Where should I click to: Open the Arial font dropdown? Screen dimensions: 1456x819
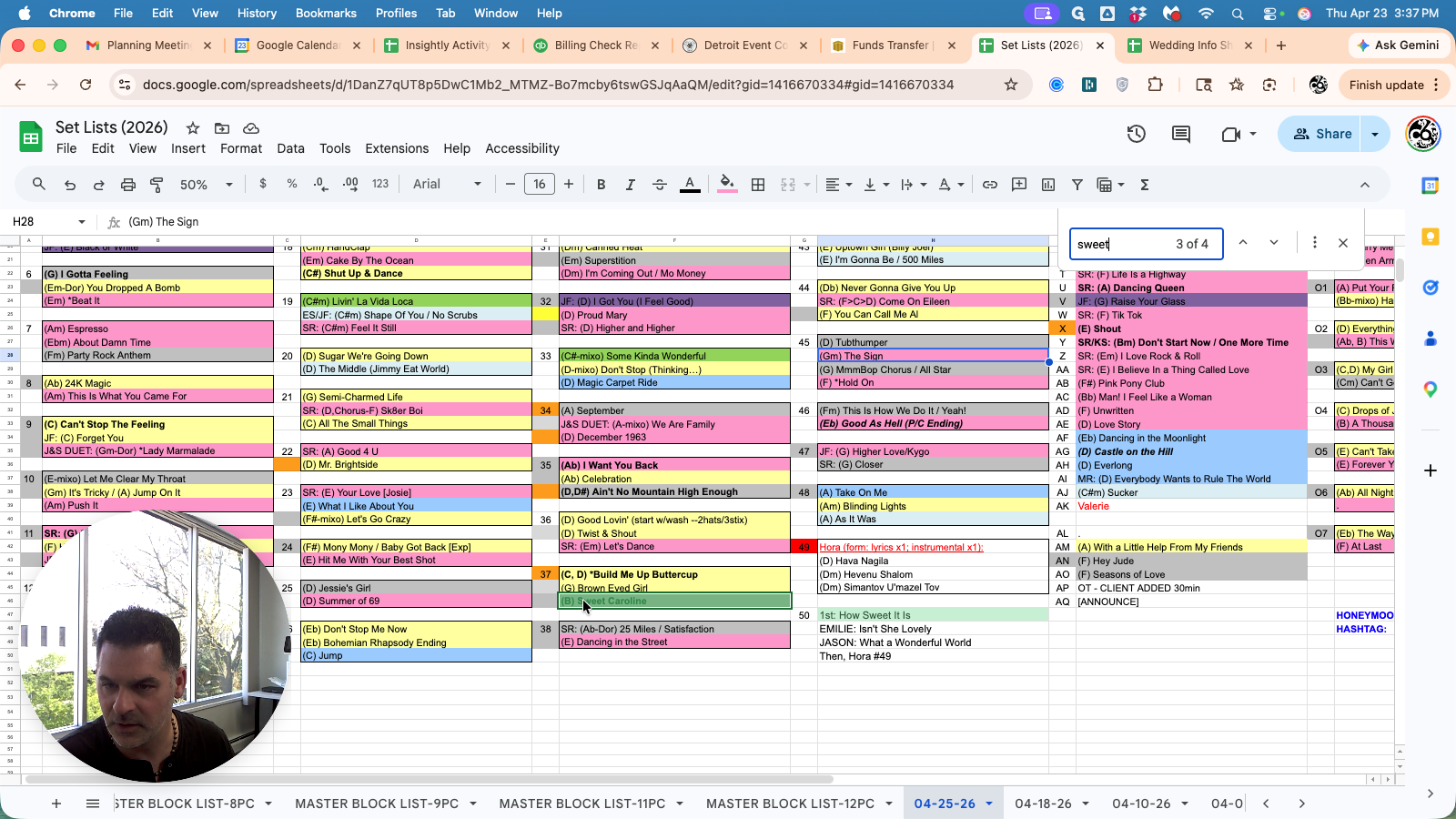point(447,185)
